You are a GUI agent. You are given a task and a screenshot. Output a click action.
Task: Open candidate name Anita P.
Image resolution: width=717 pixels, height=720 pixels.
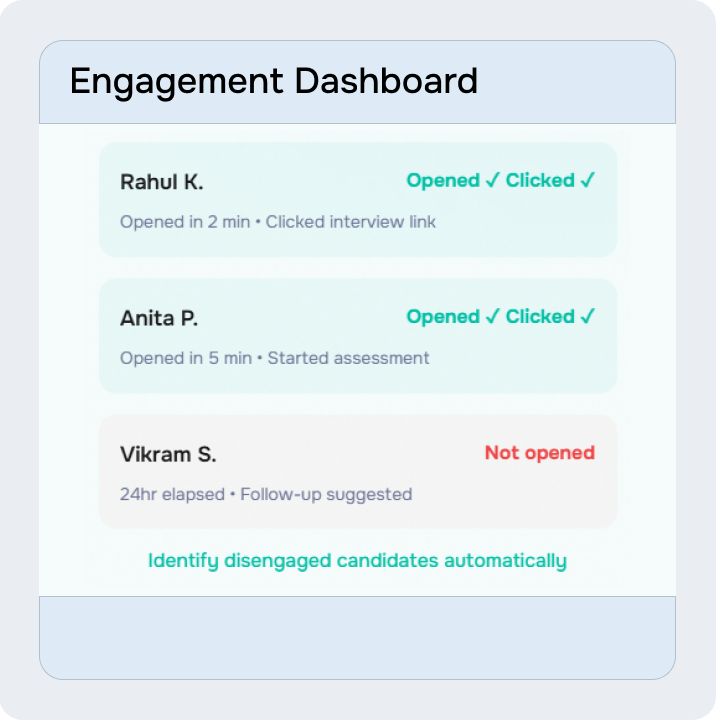click(x=159, y=318)
